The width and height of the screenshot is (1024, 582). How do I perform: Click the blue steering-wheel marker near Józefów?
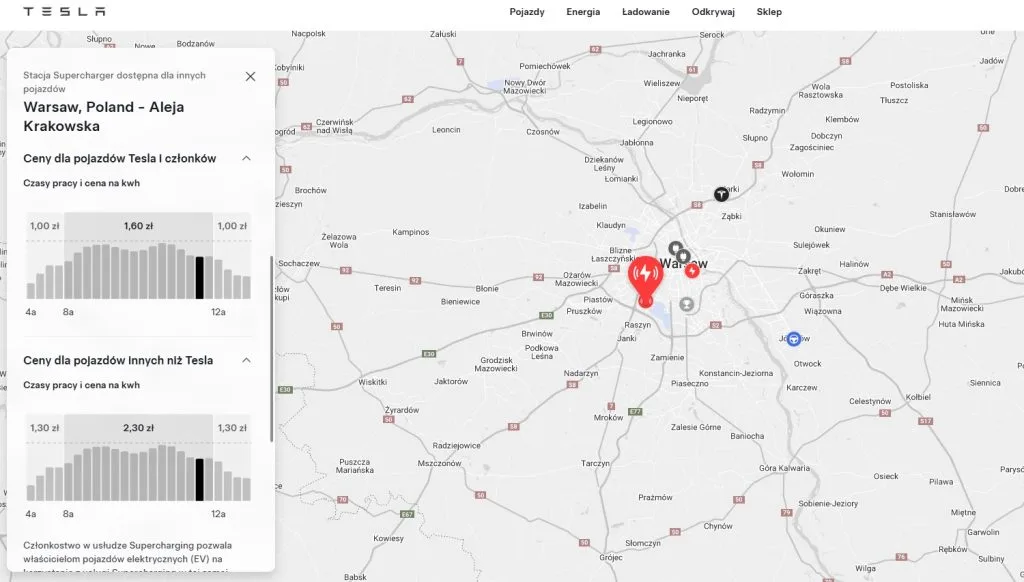pyautogui.click(x=794, y=339)
